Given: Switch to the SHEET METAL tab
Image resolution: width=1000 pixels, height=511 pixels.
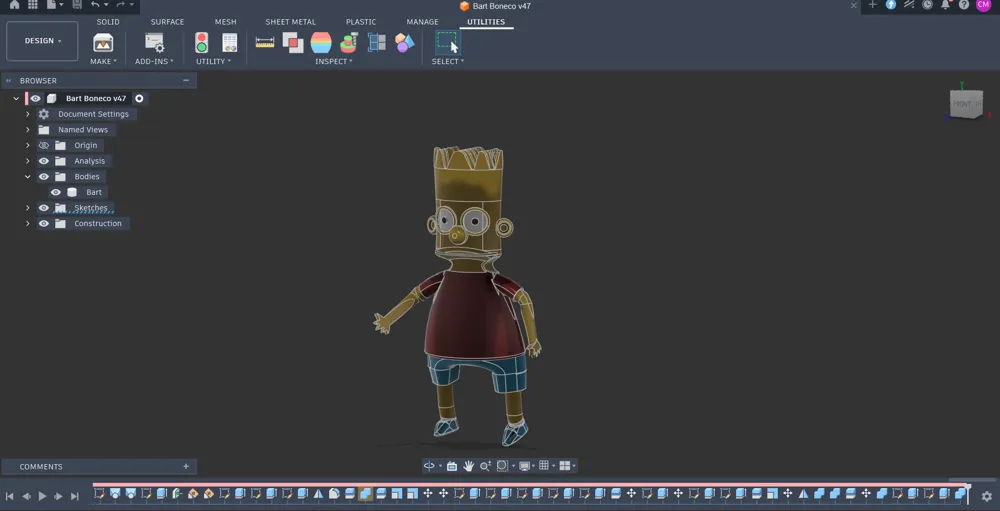Looking at the screenshot, I should [290, 22].
